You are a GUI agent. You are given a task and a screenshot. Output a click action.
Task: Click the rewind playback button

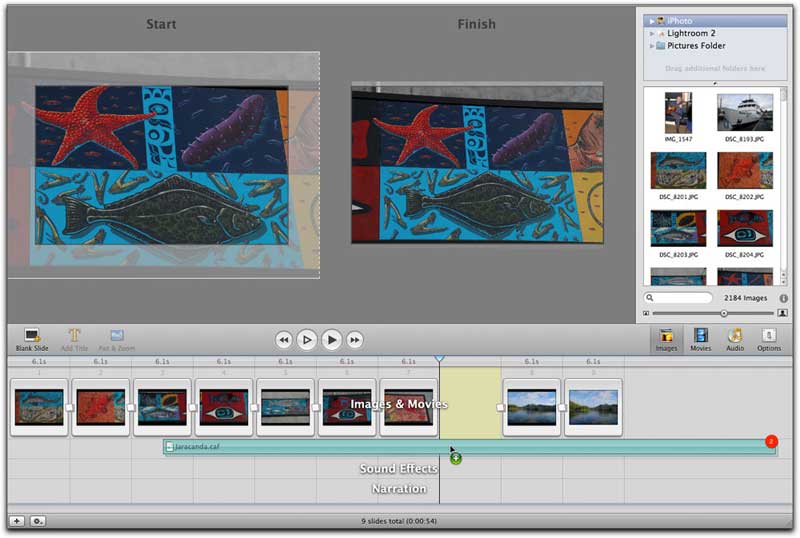pos(284,339)
